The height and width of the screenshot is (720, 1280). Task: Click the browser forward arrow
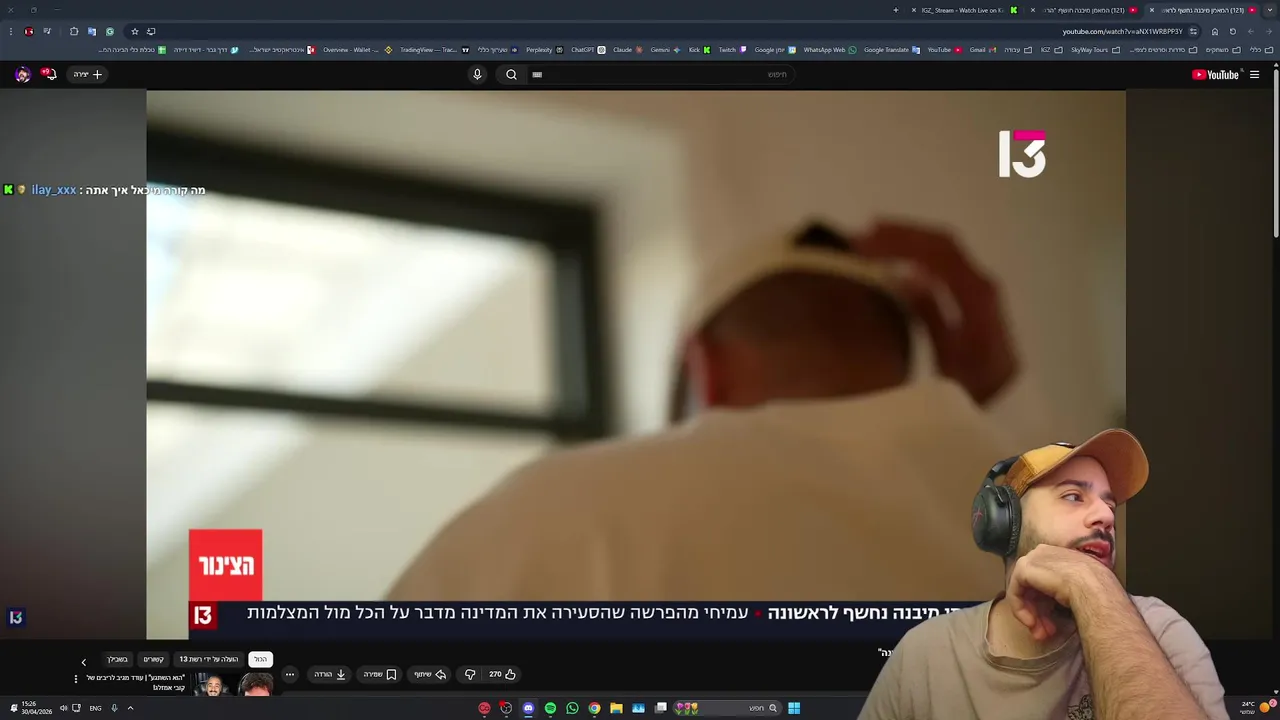tap(1250, 31)
